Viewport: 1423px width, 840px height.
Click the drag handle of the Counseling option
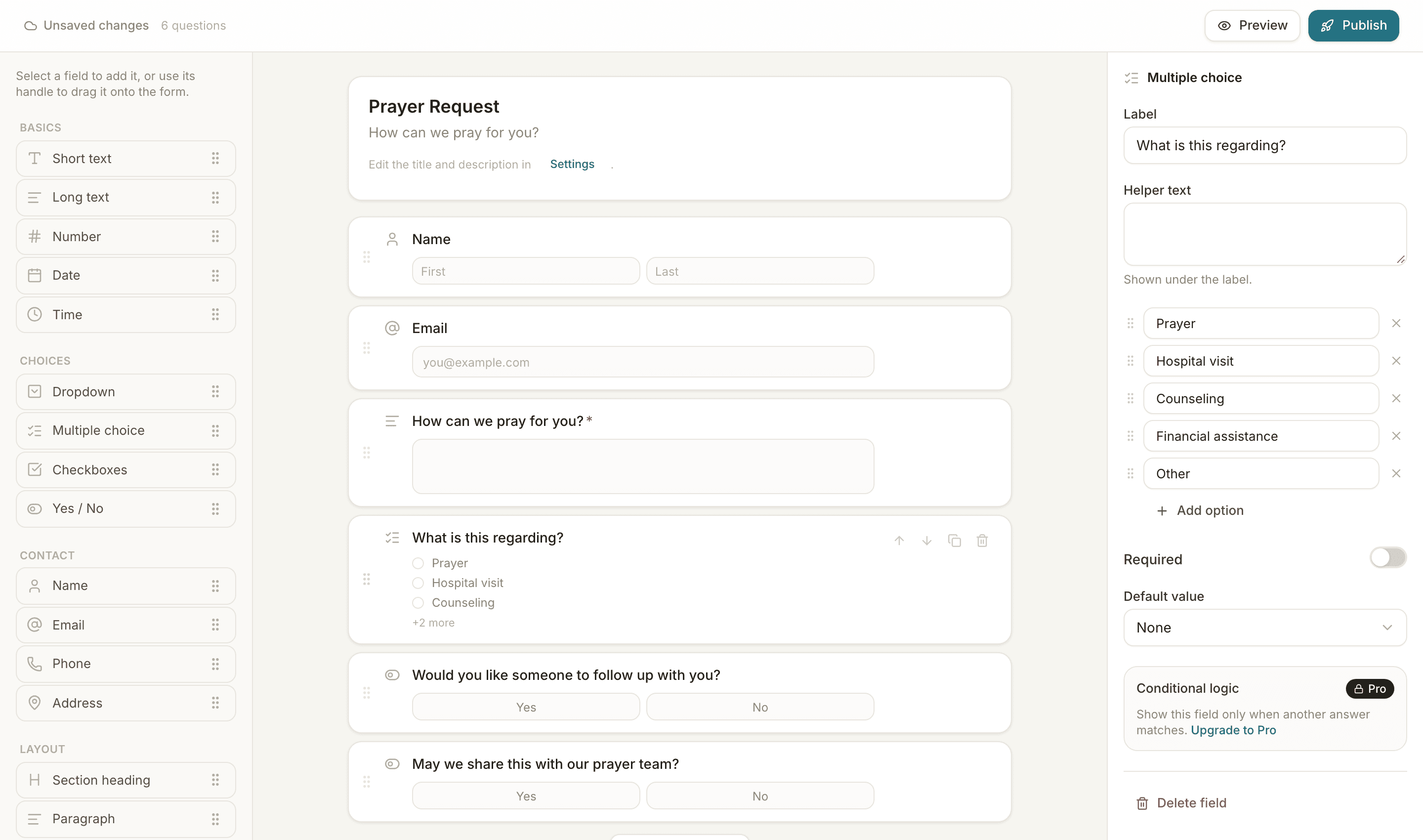[1130, 398]
